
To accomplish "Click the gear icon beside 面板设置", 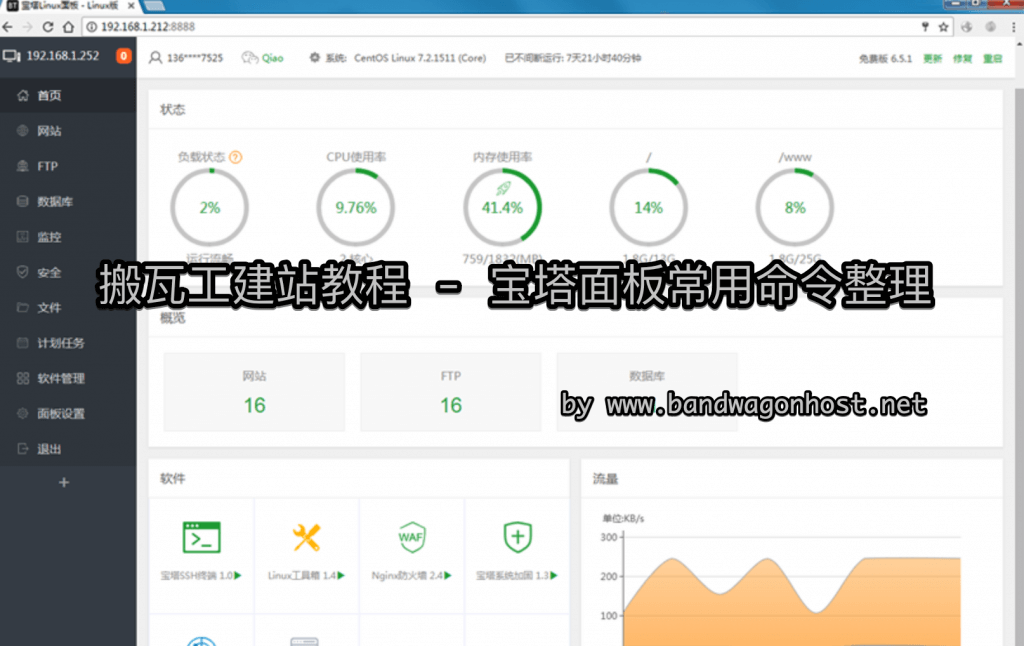I will (23, 413).
